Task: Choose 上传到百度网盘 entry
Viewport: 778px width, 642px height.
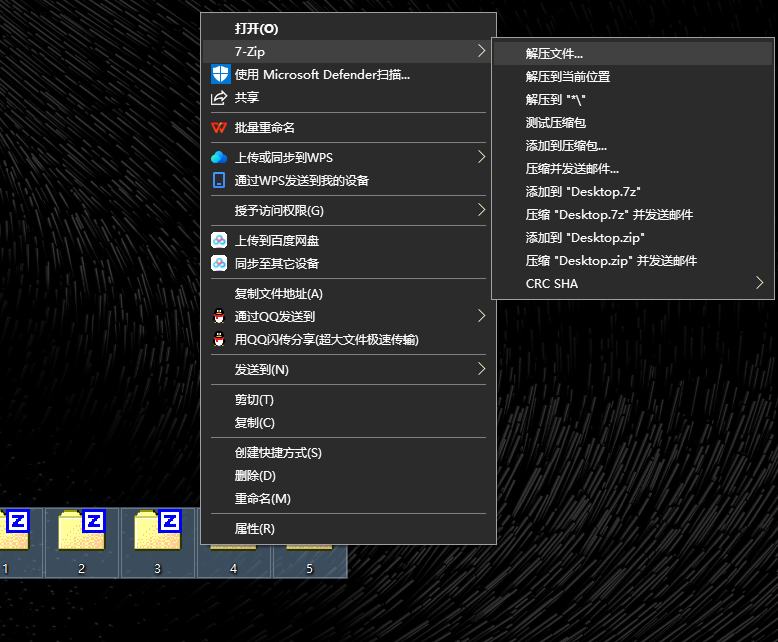Action: click(348, 241)
